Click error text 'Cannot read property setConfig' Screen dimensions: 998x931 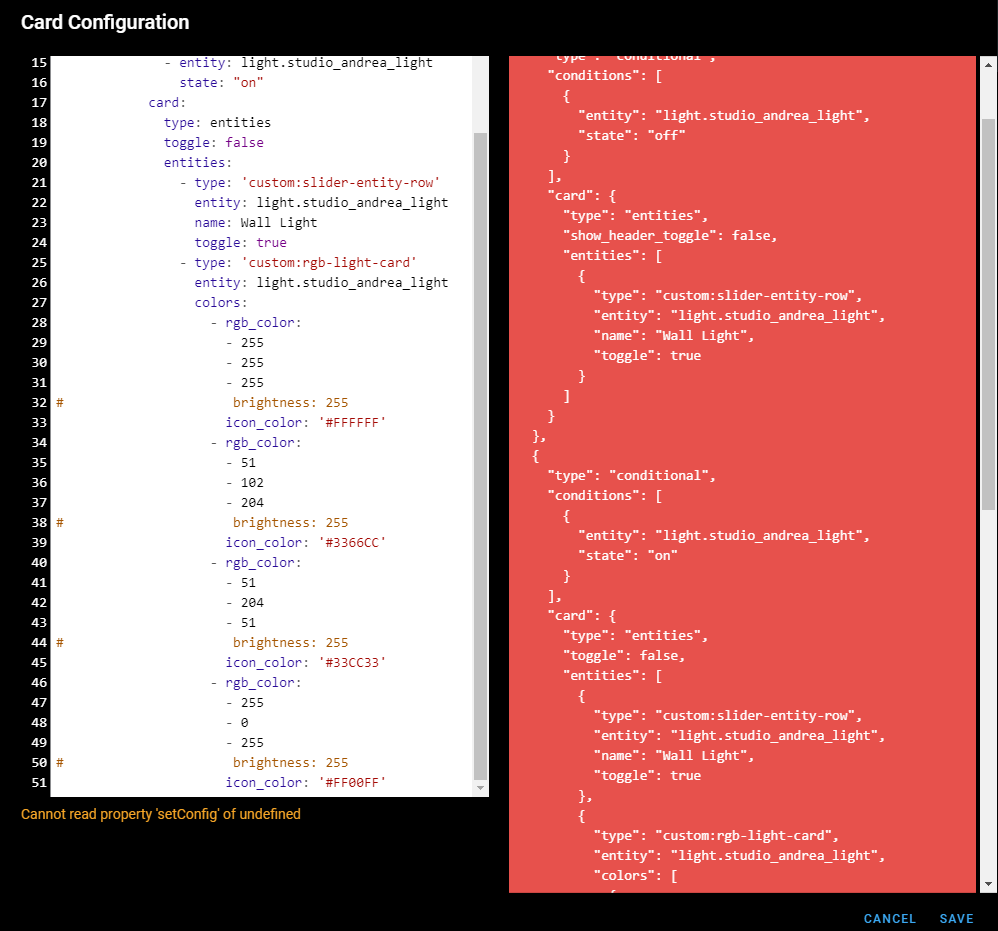coord(160,814)
